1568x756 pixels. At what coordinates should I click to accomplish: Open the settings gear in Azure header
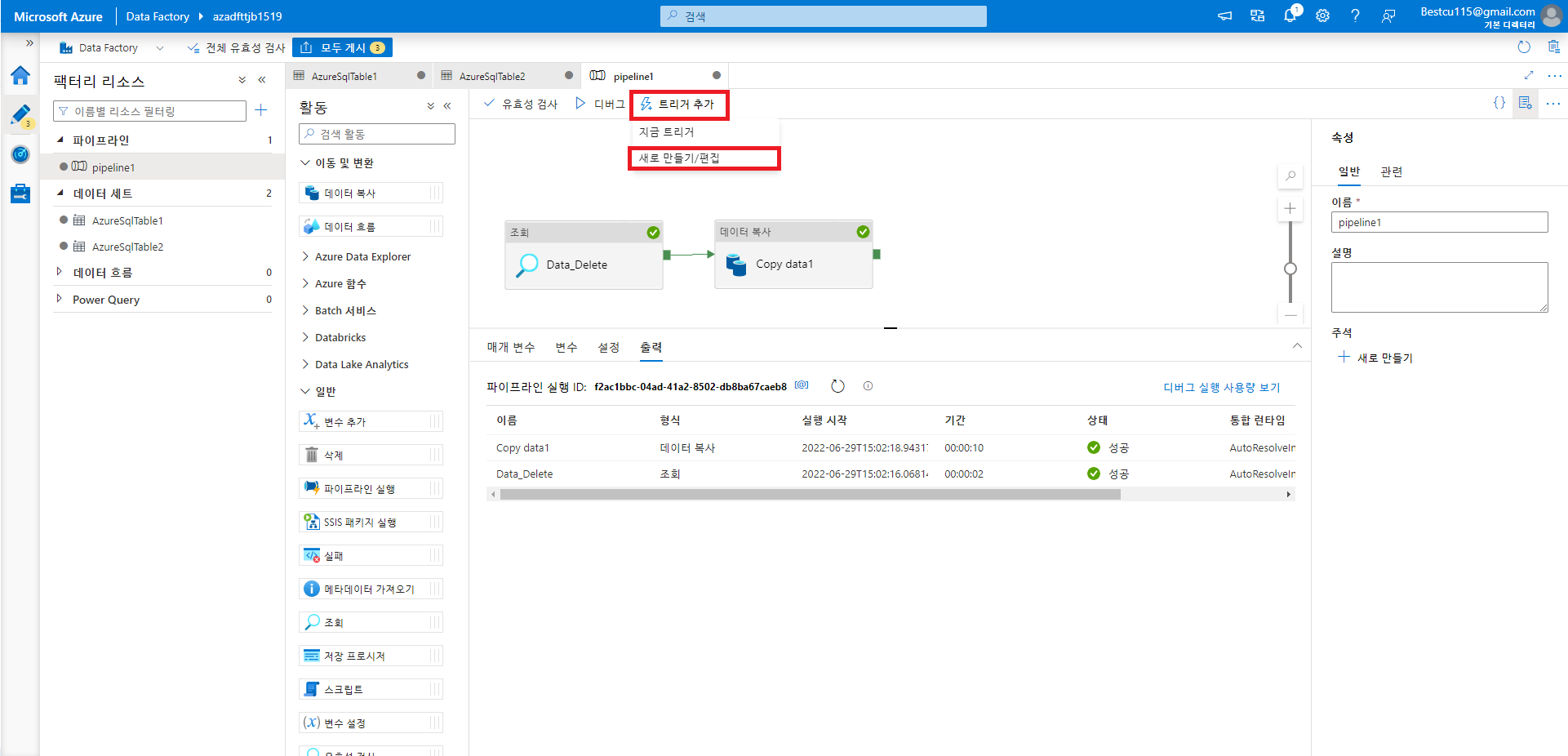pyautogui.click(x=1322, y=16)
